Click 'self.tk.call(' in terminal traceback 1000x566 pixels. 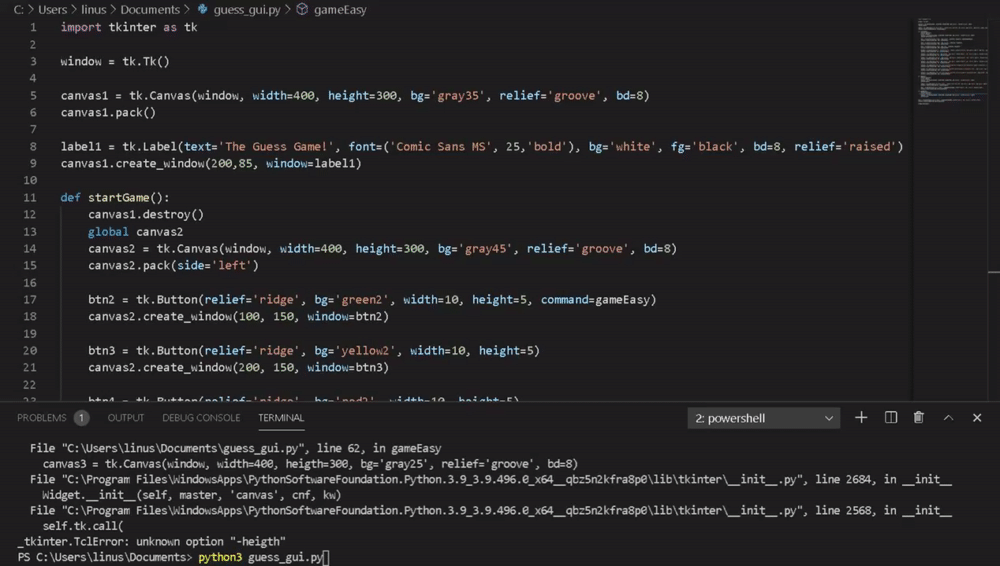point(83,526)
